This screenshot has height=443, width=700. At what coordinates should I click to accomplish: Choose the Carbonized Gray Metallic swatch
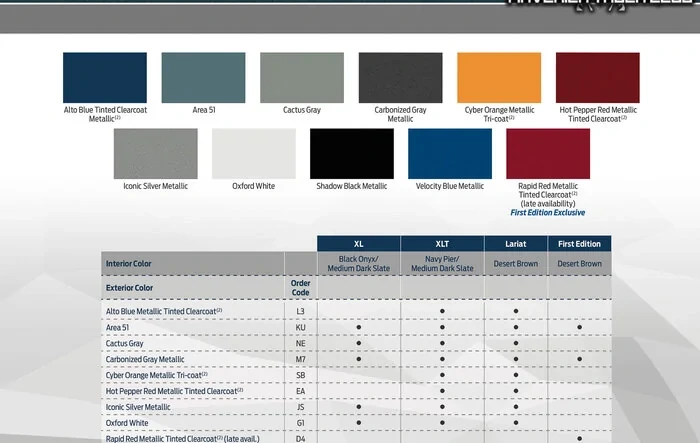400,78
